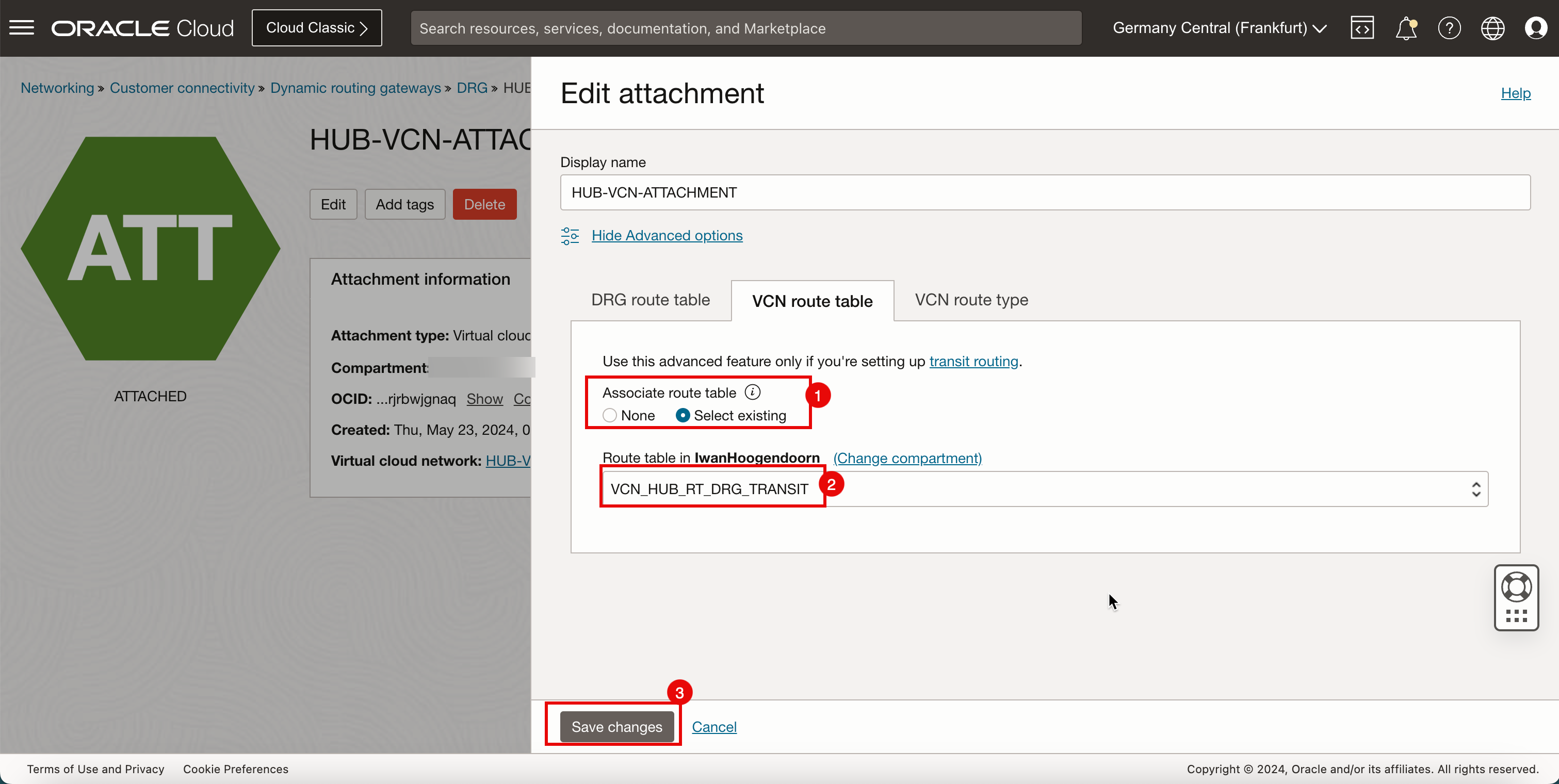Viewport: 1559px width, 784px height.
Task: Click the globe/language selector icon
Action: (1493, 27)
